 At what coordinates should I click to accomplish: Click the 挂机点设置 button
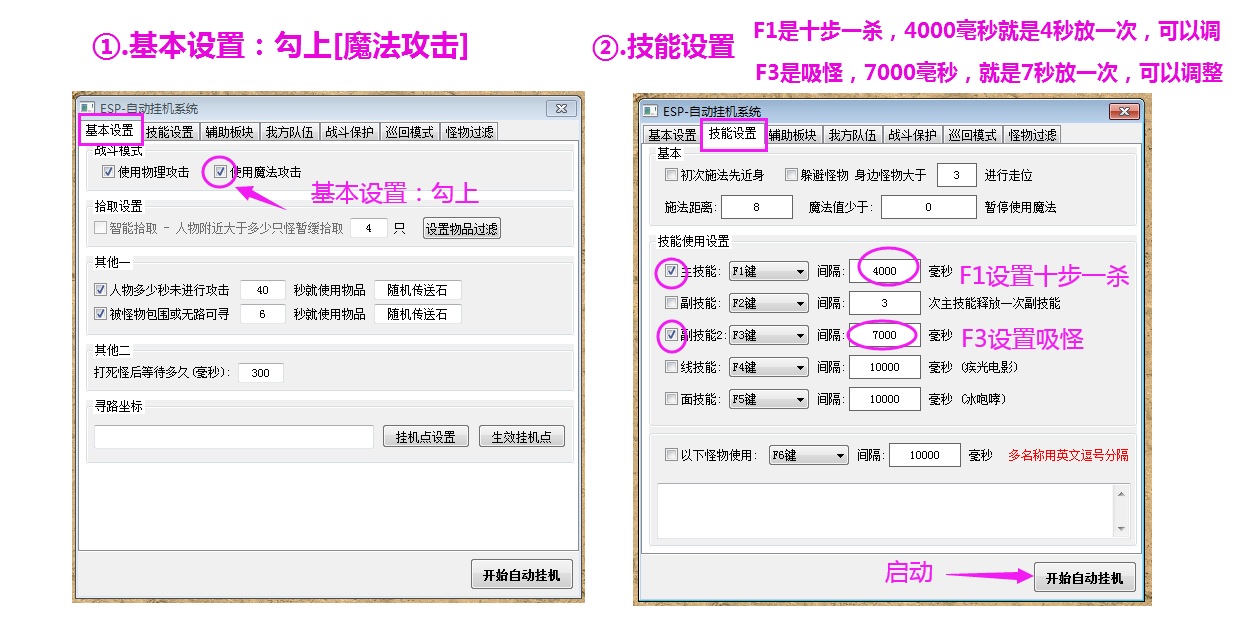click(x=426, y=436)
